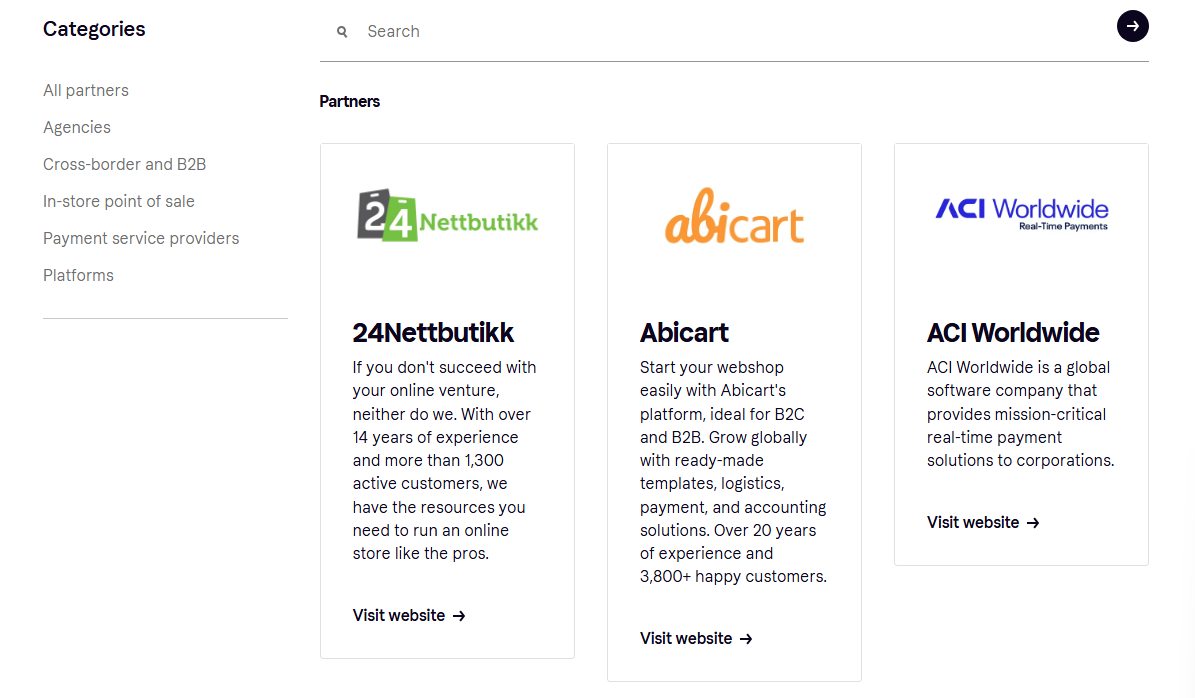Click the arrow icon beside 24Nettbutikk's Visit website

[x=460, y=616]
